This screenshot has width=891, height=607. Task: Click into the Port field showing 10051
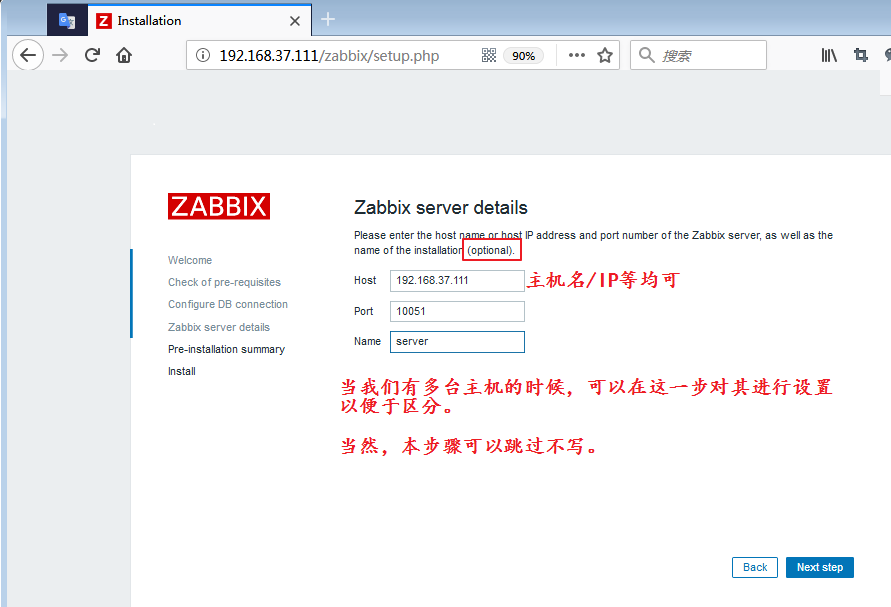[x=456, y=311]
